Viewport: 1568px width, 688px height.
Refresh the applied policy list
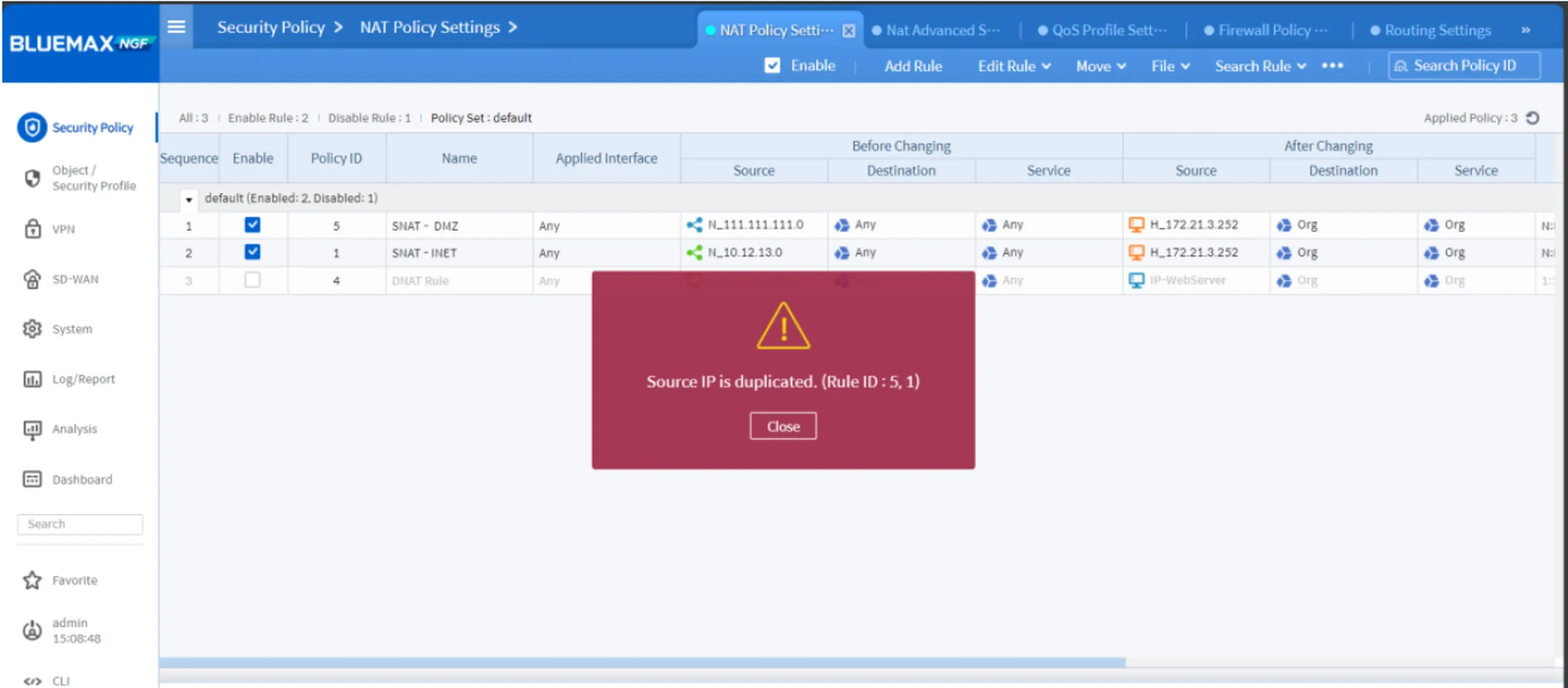1534,117
